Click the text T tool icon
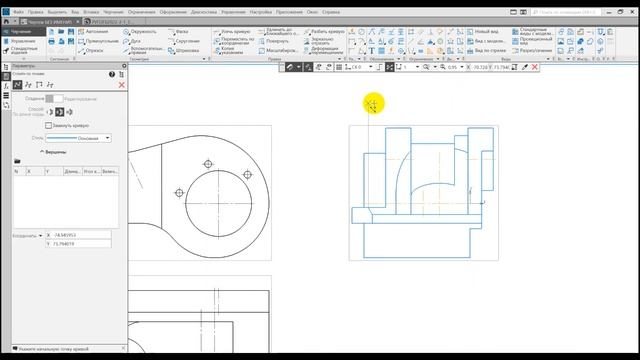640x360 pixels. pyautogui.click(x=371, y=51)
